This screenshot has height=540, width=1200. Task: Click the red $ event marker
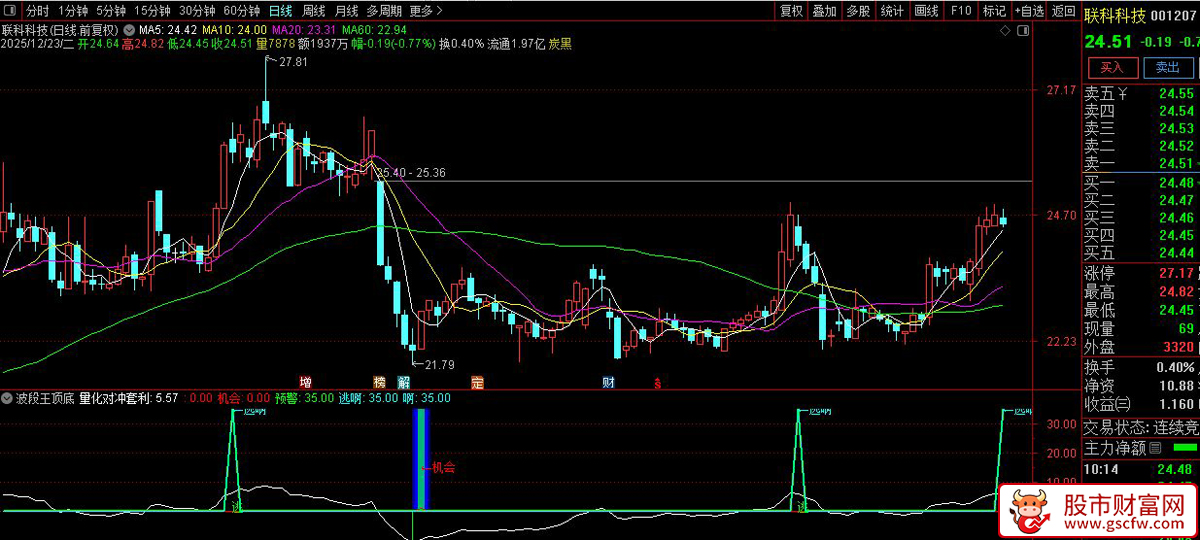coord(656,383)
